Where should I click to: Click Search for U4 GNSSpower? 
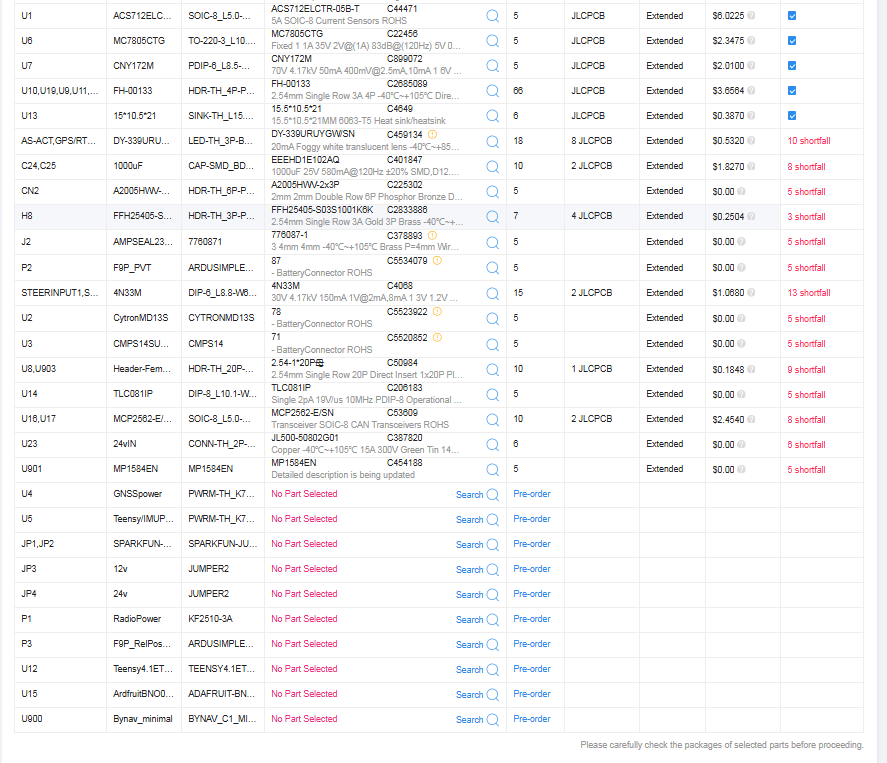pos(477,495)
